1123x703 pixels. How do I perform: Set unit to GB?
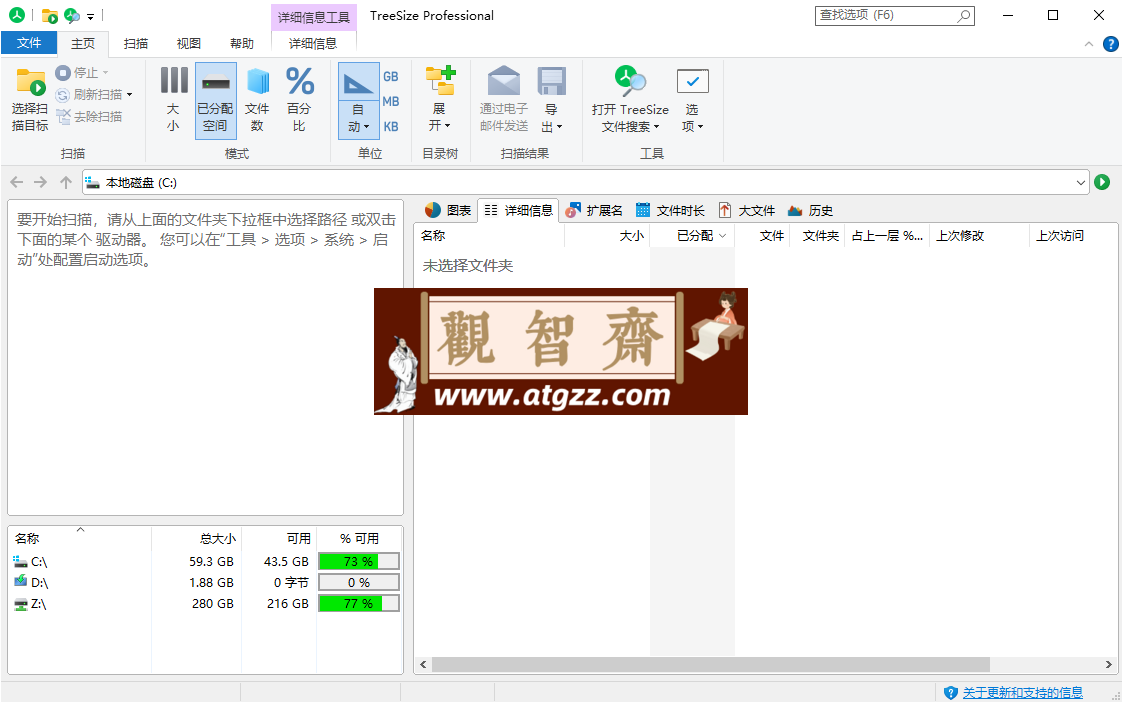(390, 77)
